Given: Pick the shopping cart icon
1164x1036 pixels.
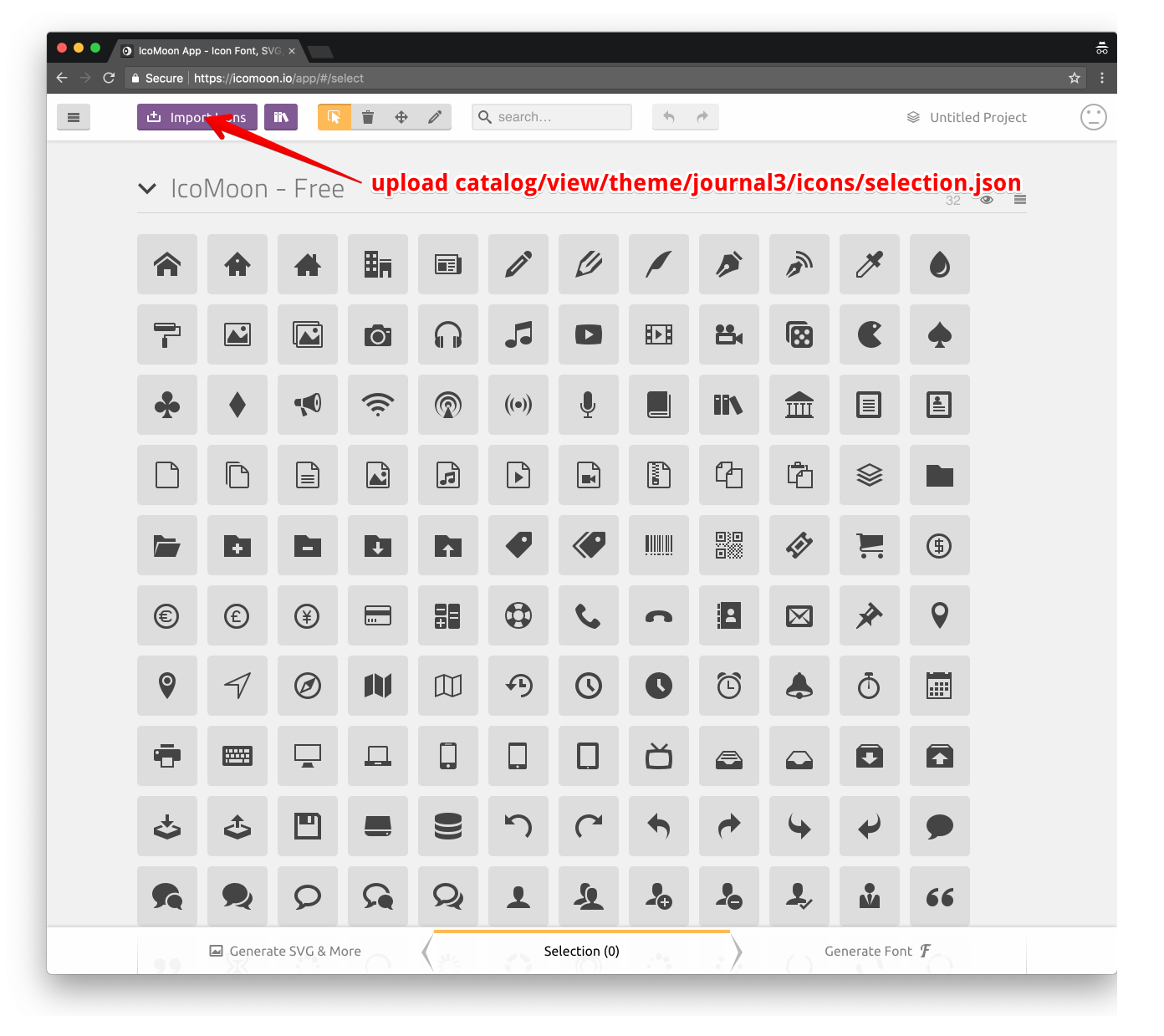Looking at the screenshot, I should click(x=870, y=545).
